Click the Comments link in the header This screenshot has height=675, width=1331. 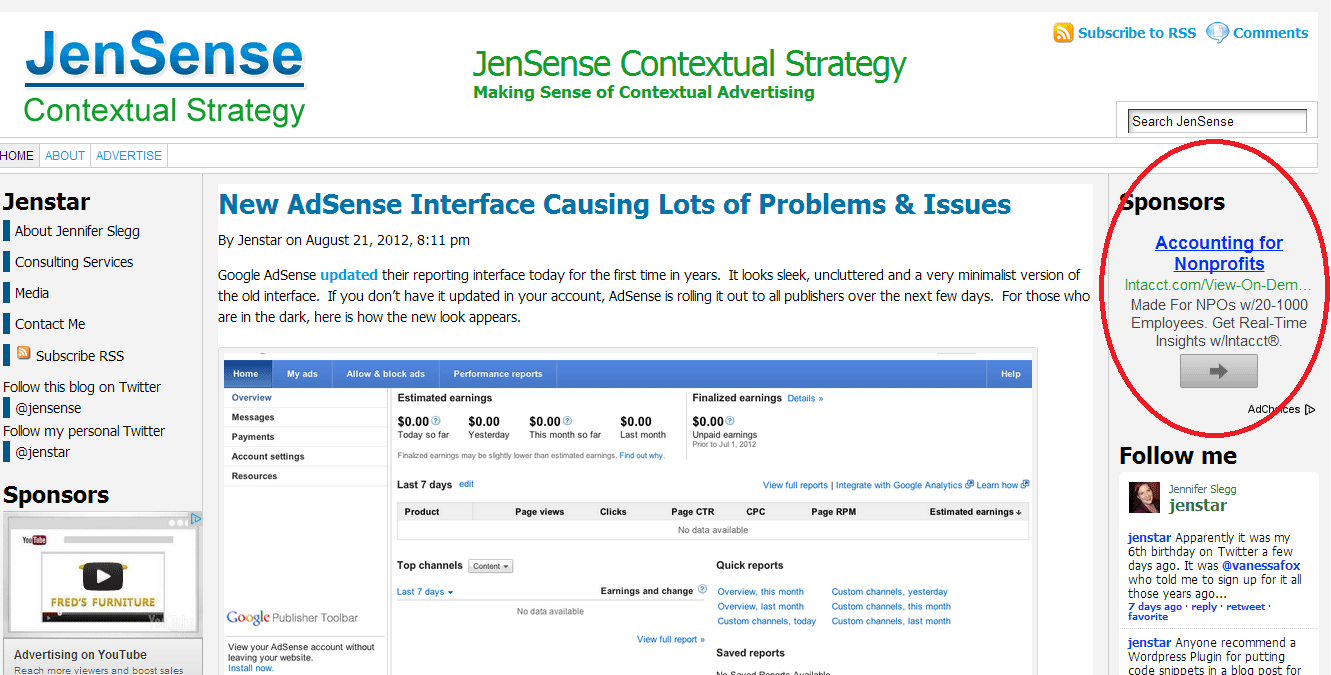[x=1270, y=33]
